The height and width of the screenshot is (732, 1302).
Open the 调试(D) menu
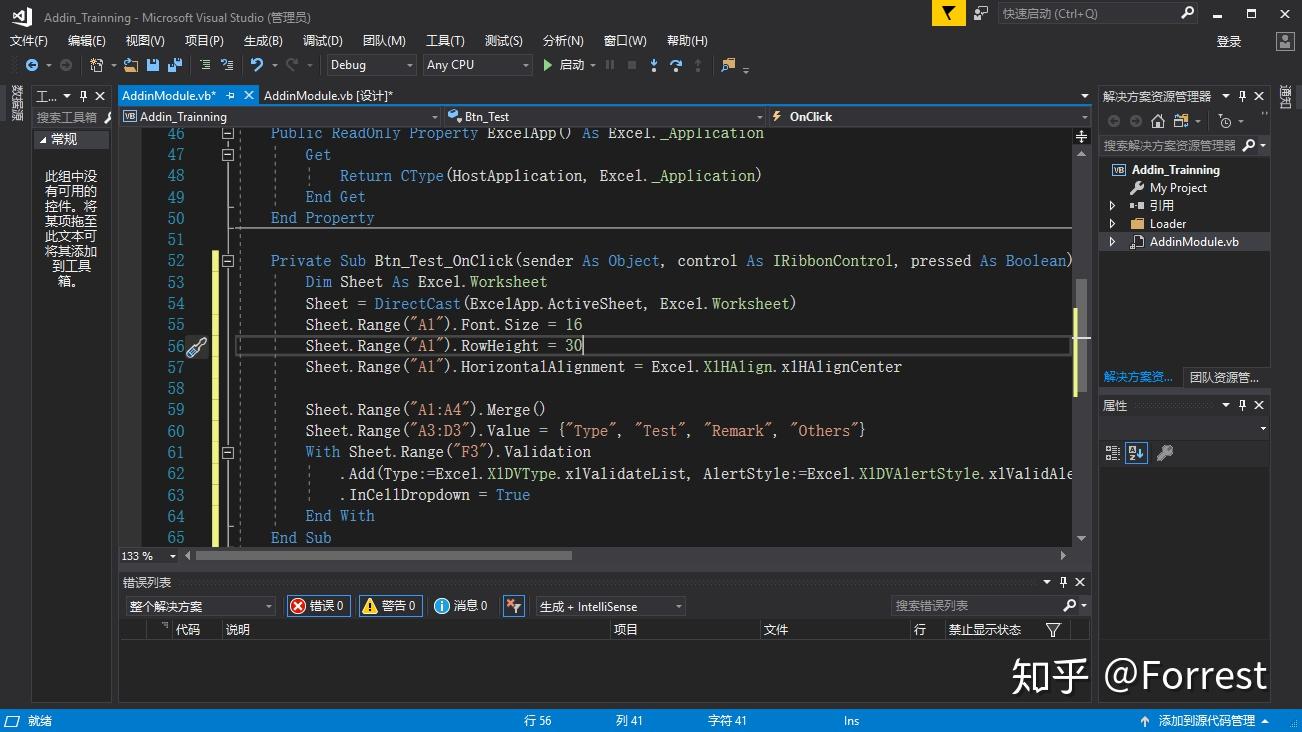[x=322, y=41]
